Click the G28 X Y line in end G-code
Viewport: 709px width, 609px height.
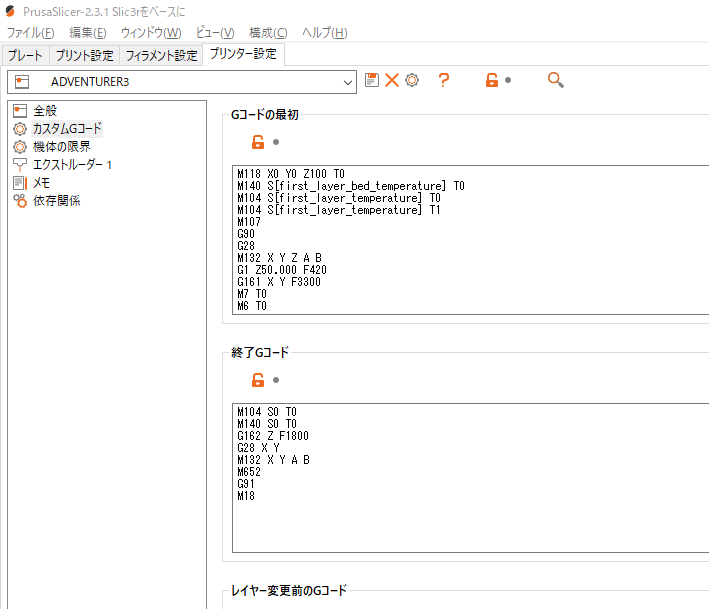pos(259,448)
